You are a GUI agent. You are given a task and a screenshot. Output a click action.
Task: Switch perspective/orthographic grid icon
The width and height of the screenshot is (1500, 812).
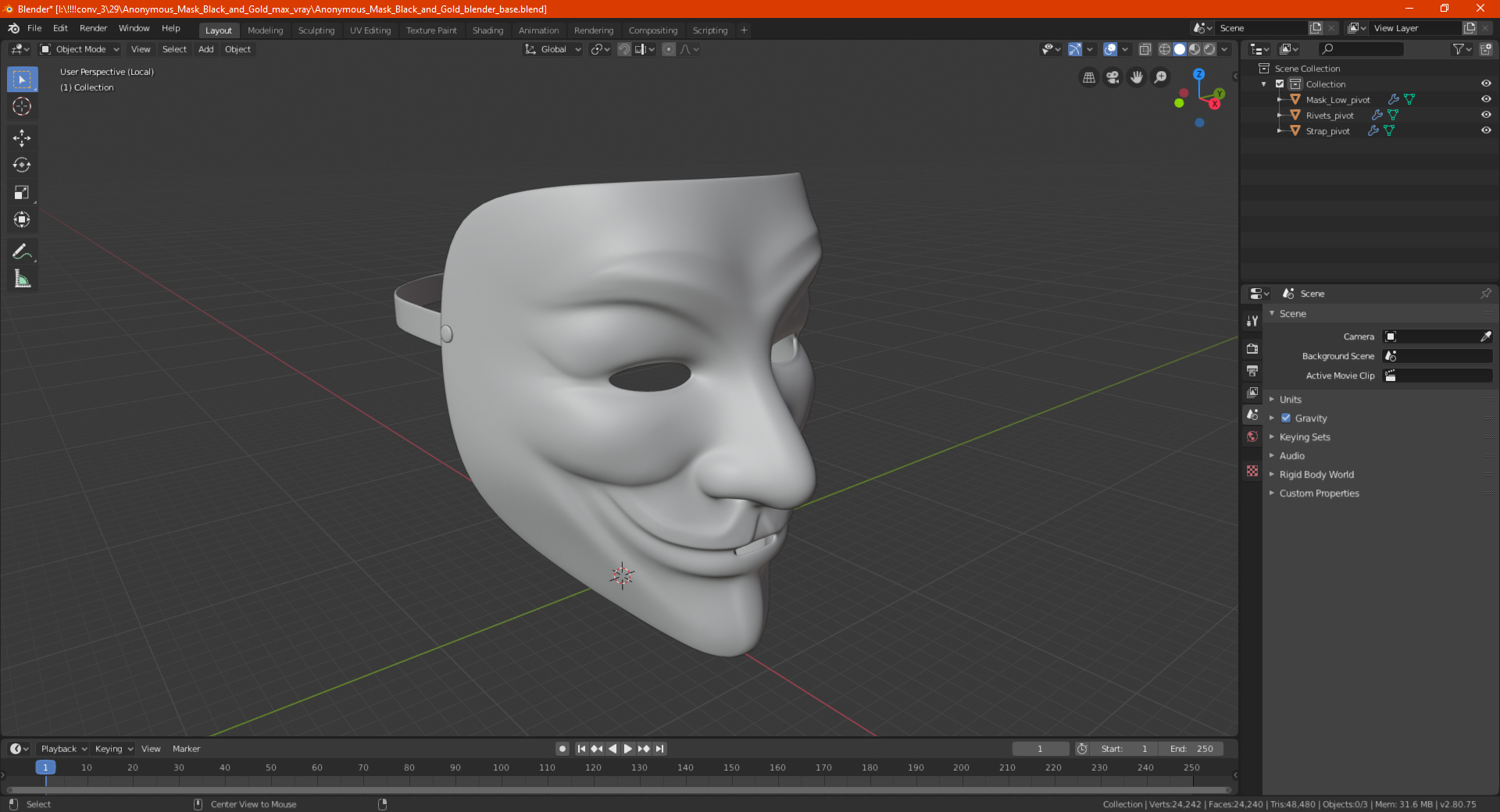click(x=1088, y=77)
